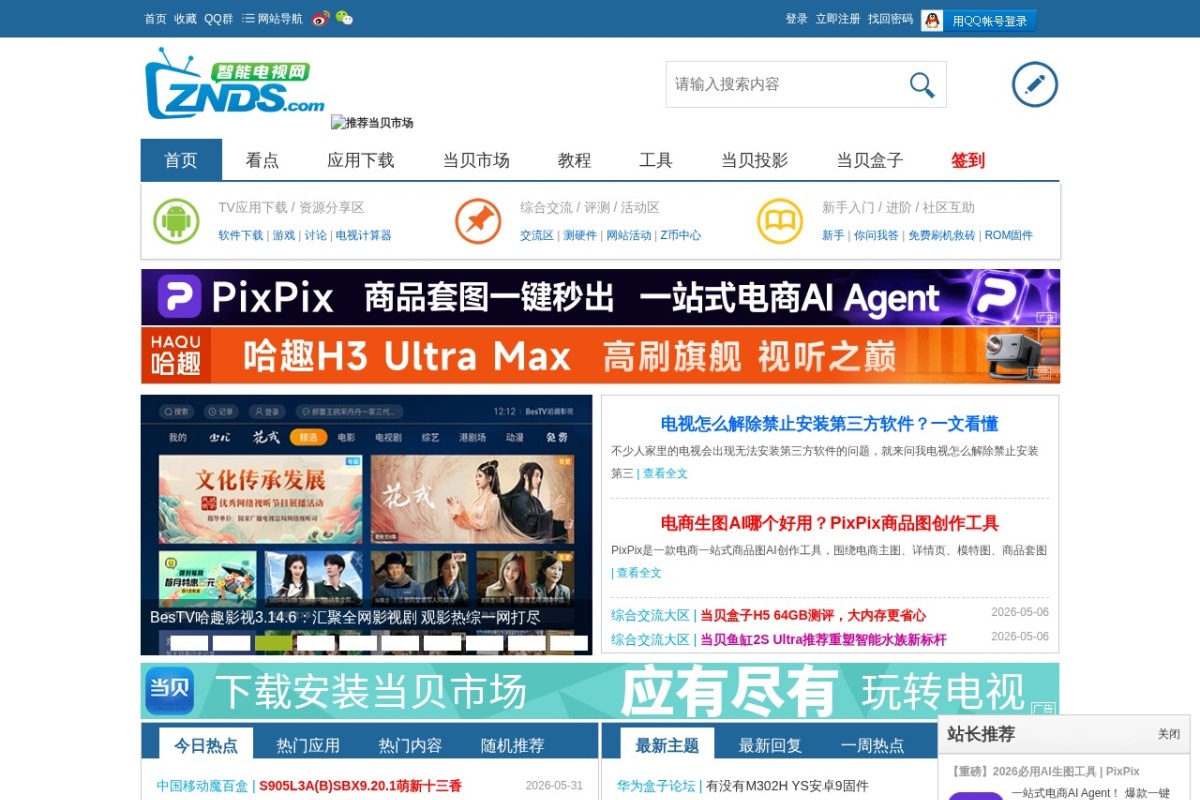
Task: Close the 站长推荐 popup with 关闭
Action: click(1169, 734)
